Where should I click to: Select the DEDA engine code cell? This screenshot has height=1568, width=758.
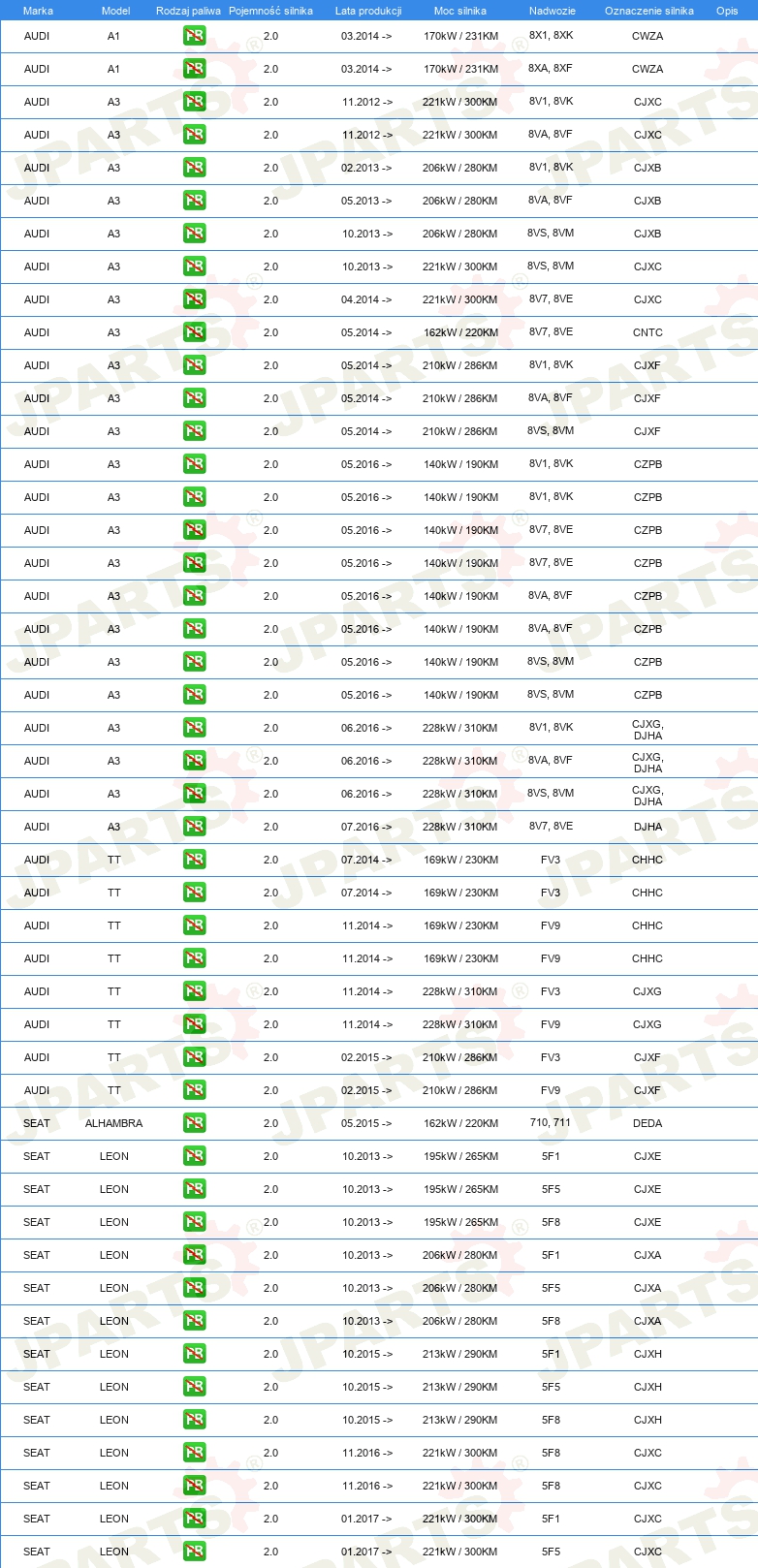tap(647, 1123)
